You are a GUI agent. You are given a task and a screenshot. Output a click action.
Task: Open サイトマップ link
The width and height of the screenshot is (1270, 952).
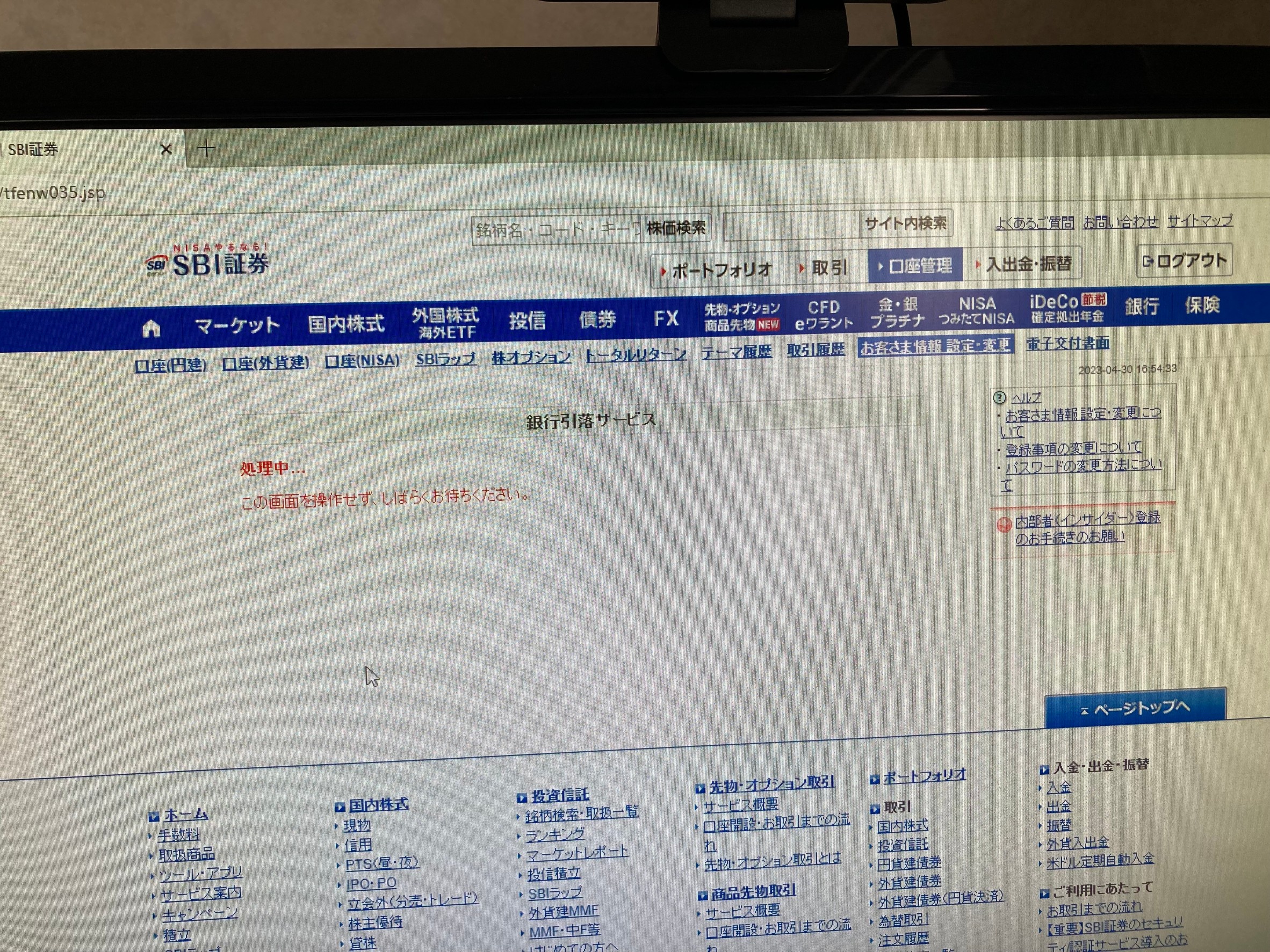1200,220
